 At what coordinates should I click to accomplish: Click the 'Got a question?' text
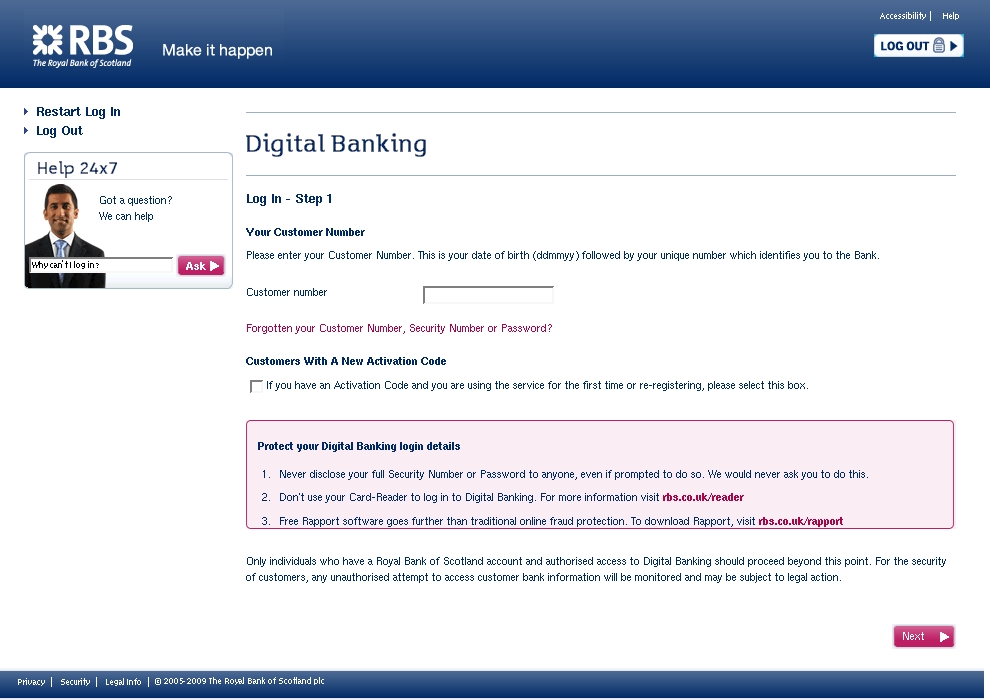click(x=136, y=200)
